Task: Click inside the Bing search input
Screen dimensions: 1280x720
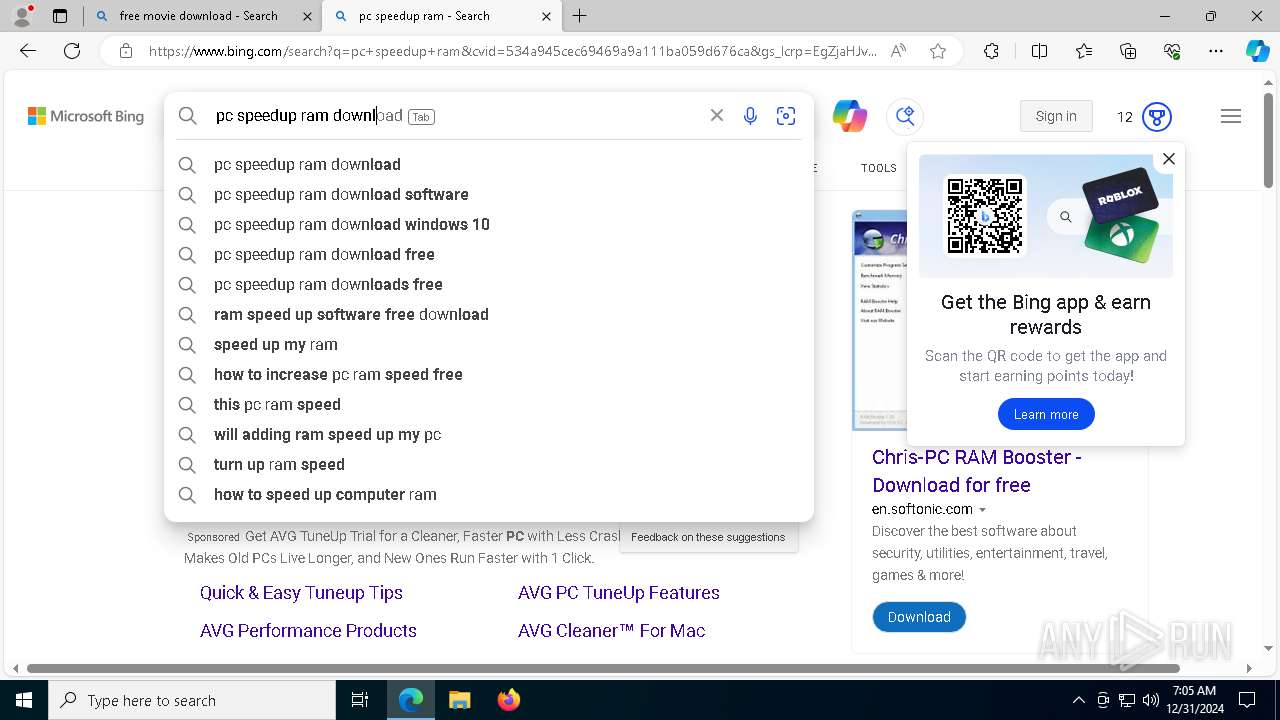Action: pyautogui.click(x=455, y=116)
